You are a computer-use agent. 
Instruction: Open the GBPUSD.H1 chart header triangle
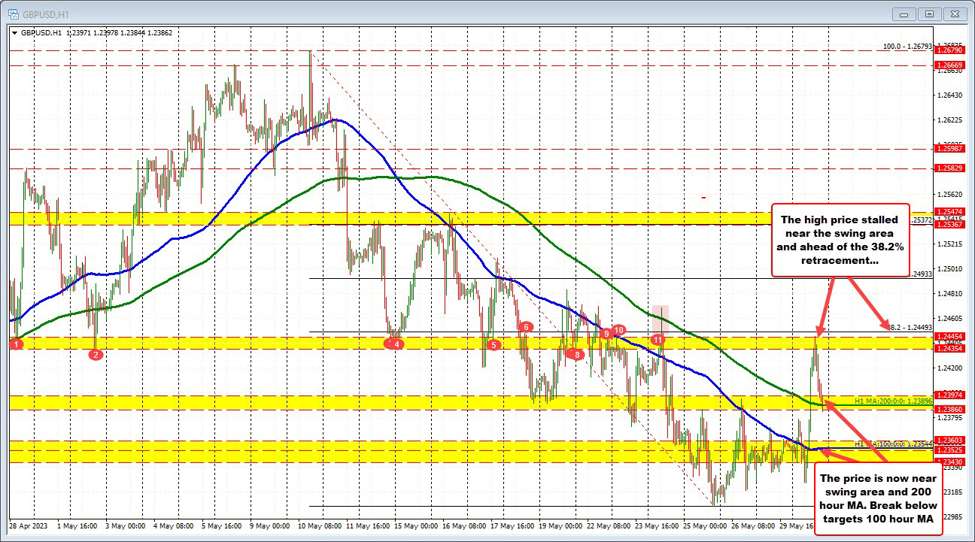14,33
